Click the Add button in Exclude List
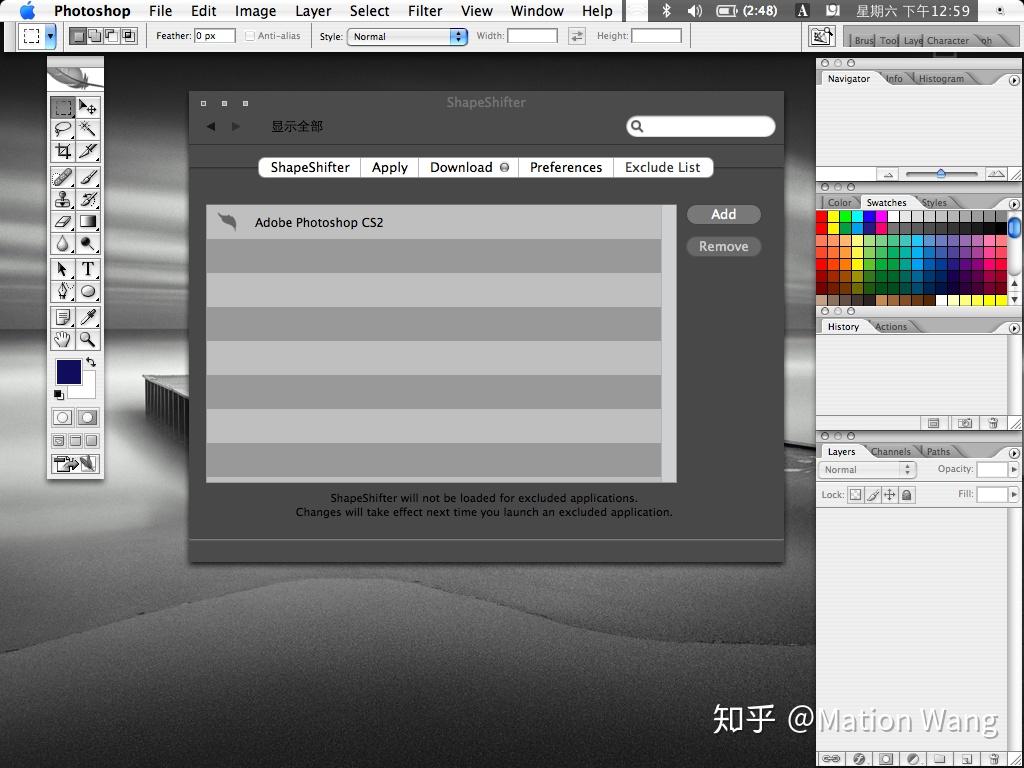 pos(724,214)
